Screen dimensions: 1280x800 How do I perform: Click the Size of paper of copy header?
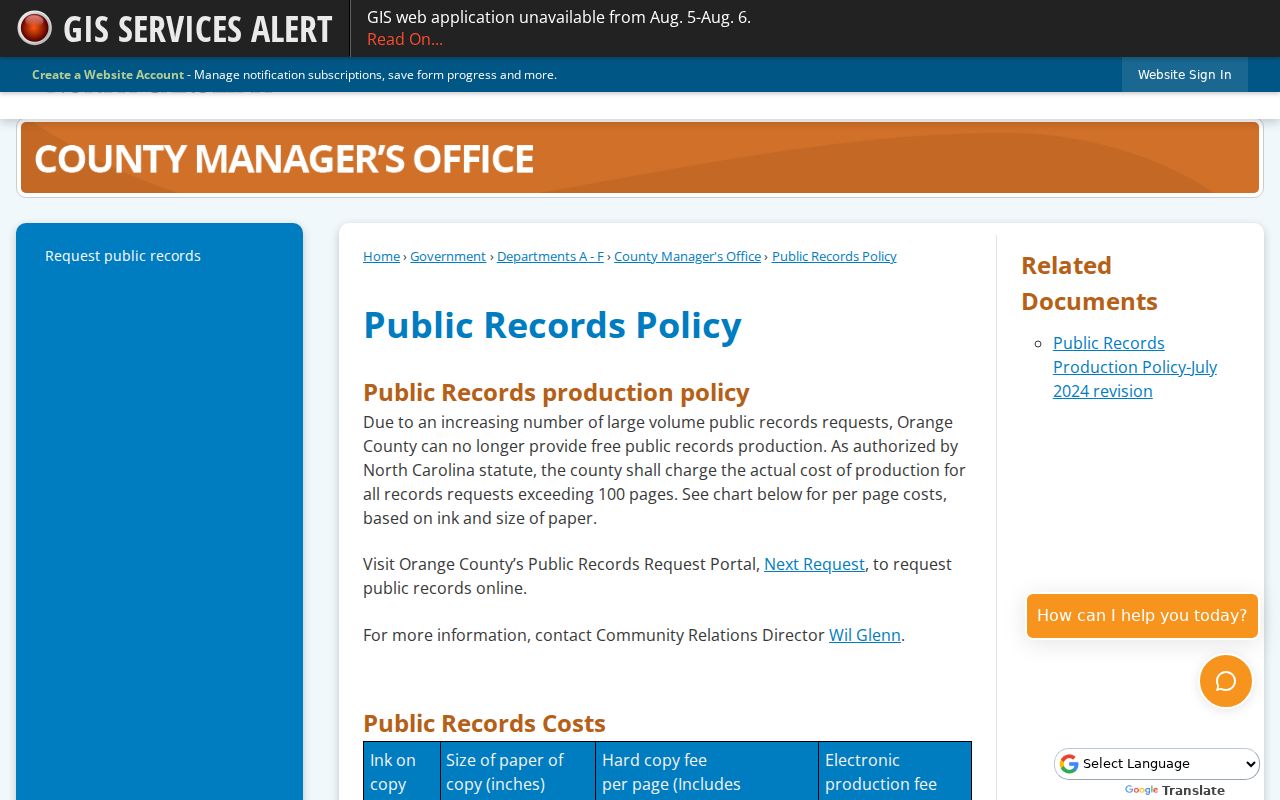pyautogui.click(x=518, y=771)
